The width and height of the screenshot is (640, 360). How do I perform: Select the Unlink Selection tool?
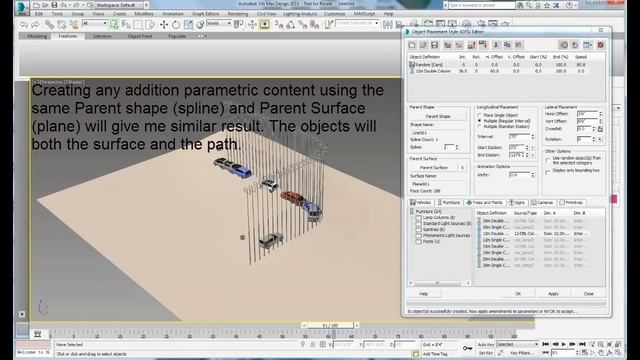62,24
